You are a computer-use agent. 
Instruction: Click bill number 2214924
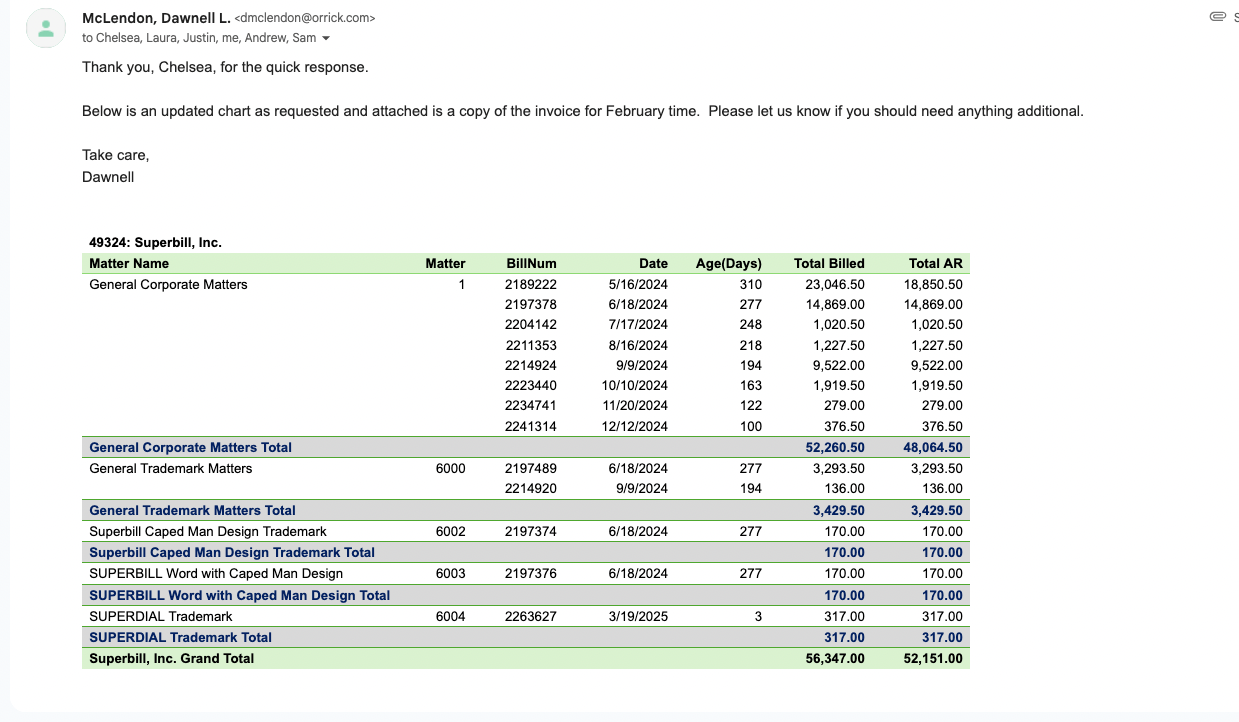click(531, 365)
